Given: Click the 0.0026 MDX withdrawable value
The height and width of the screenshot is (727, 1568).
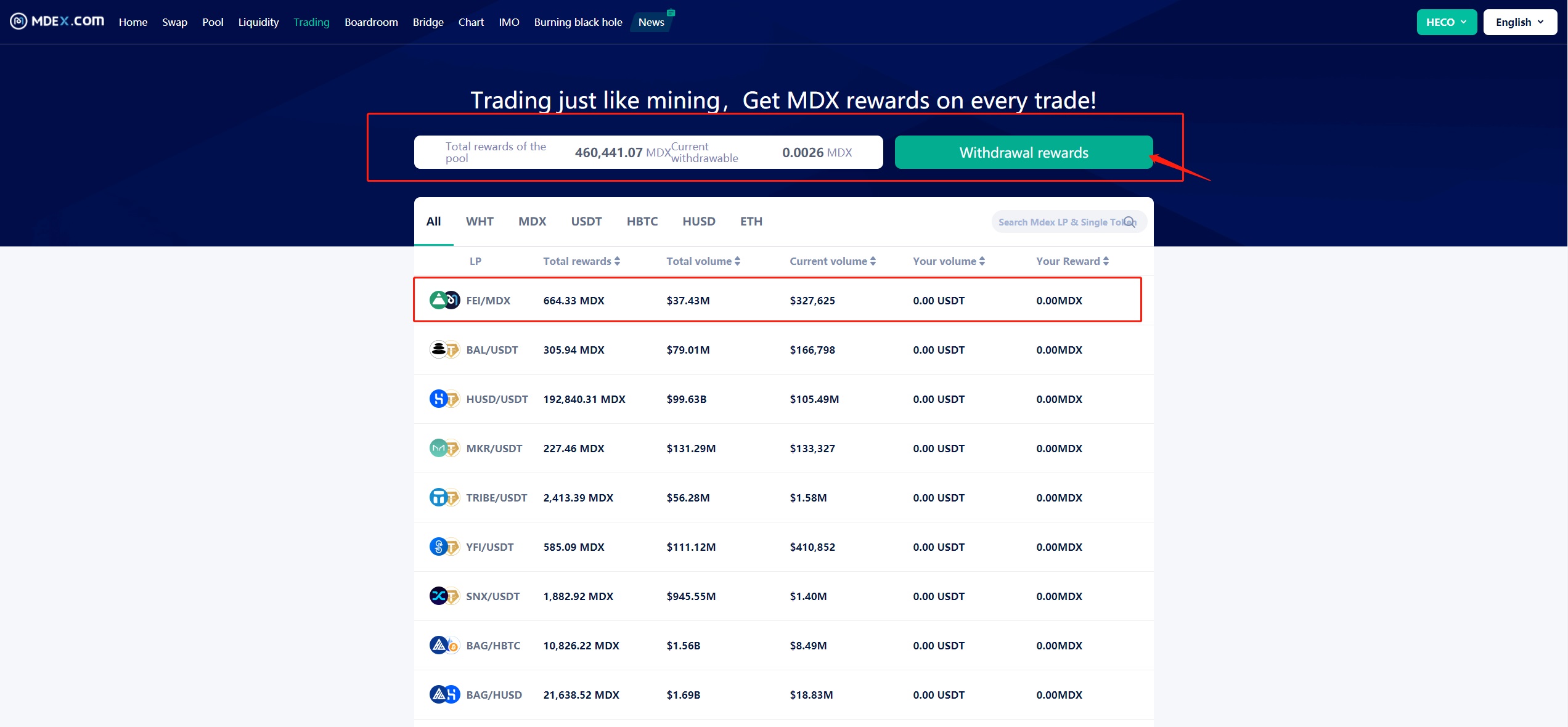Looking at the screenshot, I should [x=817, y=152].
